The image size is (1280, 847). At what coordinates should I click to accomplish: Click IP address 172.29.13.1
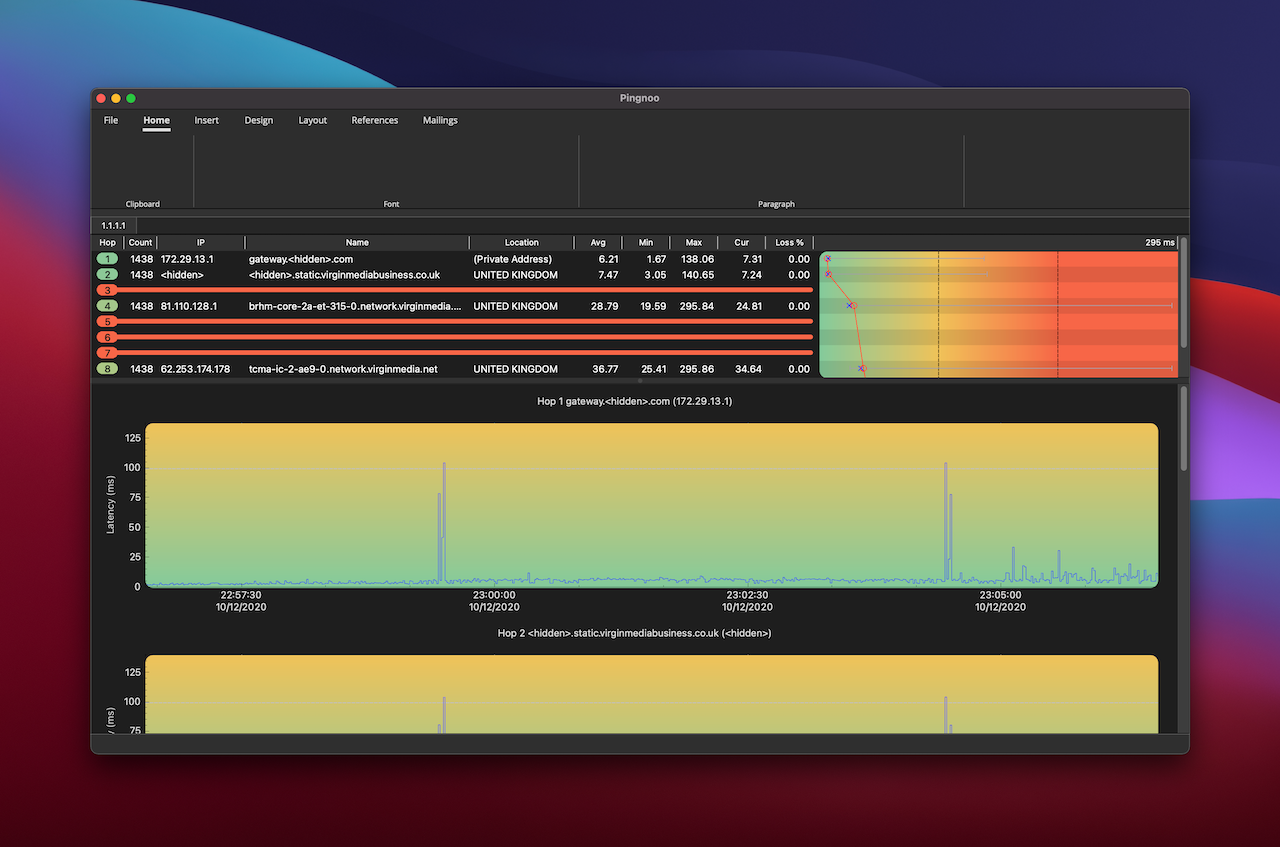click(x=187, y=259)
